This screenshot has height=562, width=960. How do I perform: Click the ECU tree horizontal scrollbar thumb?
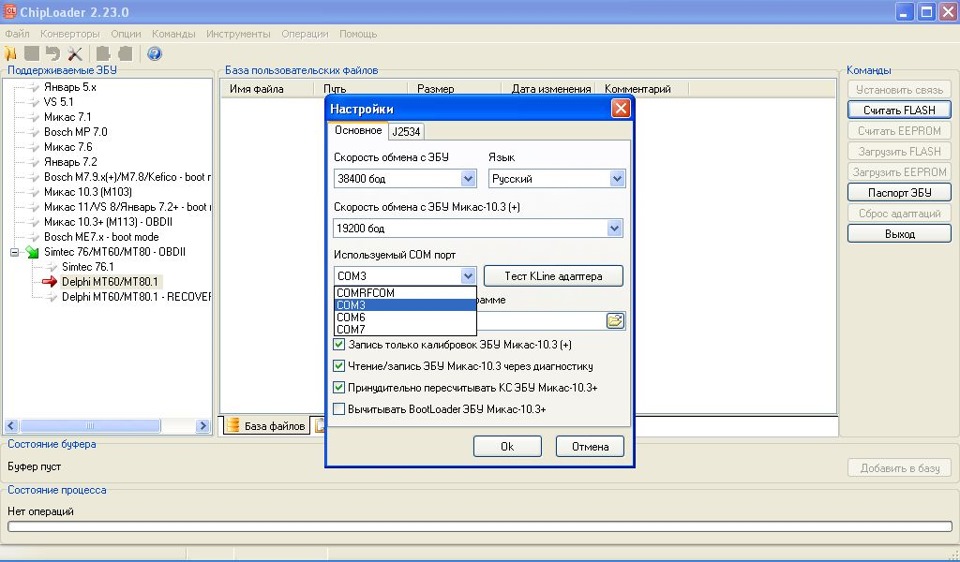pos(90,425)
